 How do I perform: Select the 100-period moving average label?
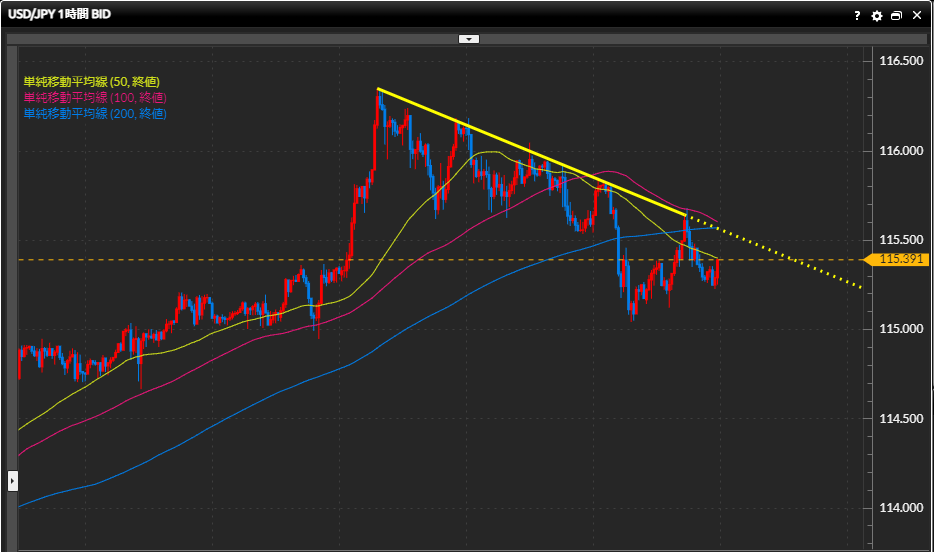(x=94, y=97)
